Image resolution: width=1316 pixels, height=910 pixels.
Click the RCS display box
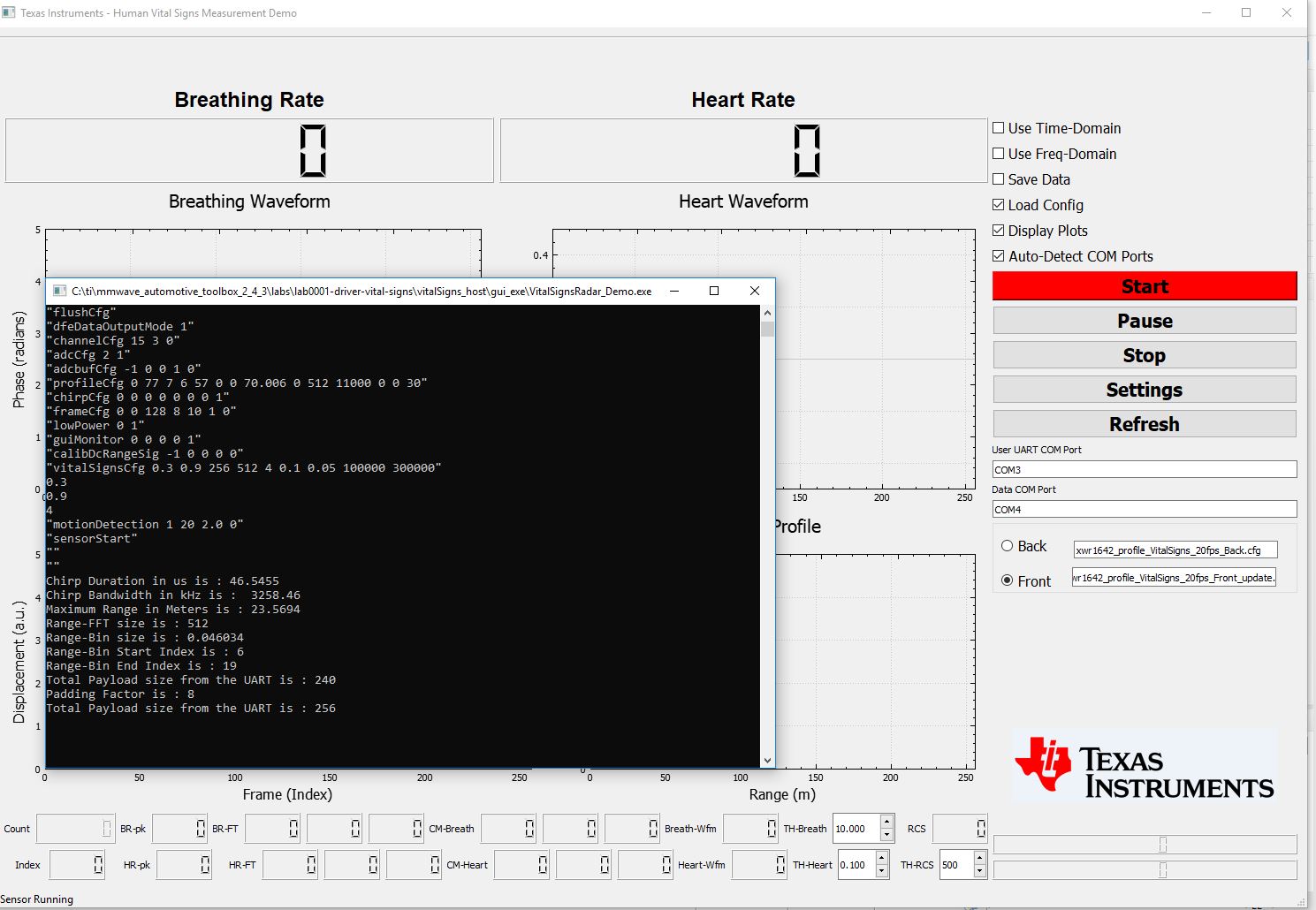tap(960, 829)
